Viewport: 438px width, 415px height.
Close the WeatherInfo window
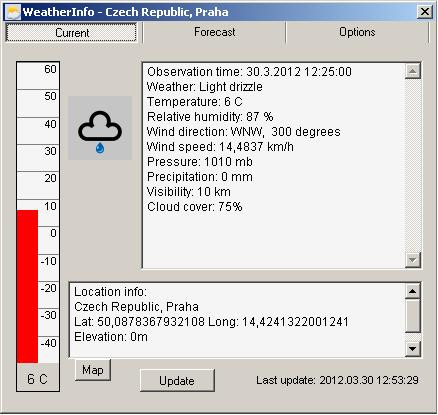tap(425, 12)
